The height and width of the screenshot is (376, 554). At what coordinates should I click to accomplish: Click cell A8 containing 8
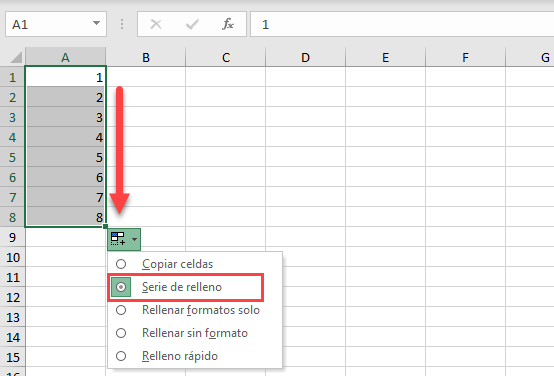(x=65, y=217)
